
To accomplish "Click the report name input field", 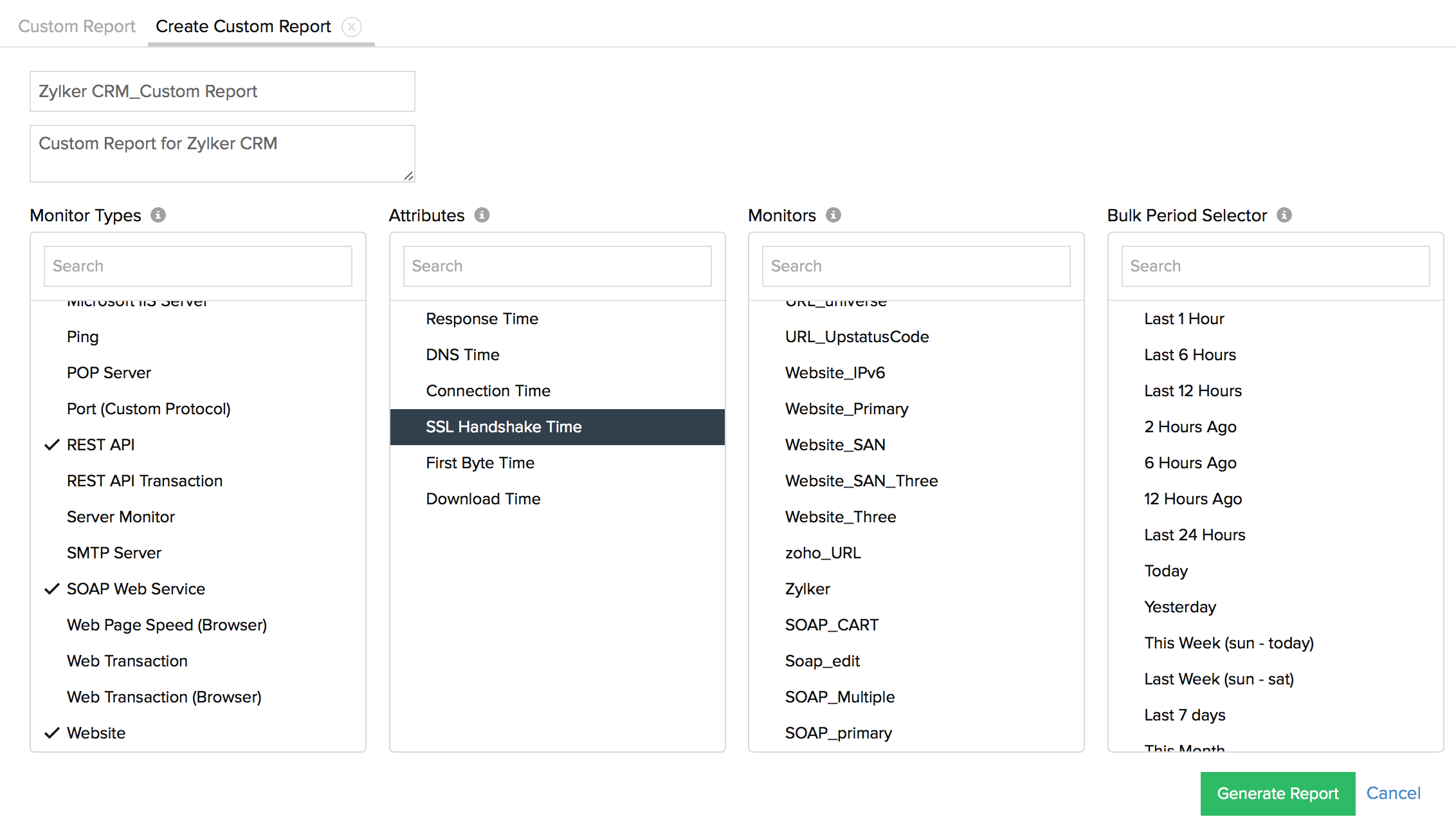I will 222,91.
